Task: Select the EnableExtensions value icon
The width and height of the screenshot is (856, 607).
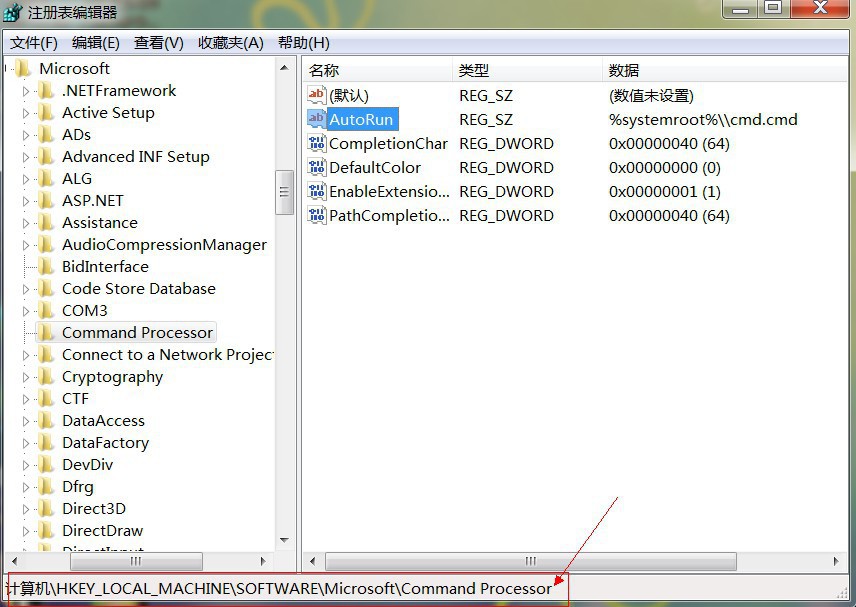Action: [x=317, y=191]
